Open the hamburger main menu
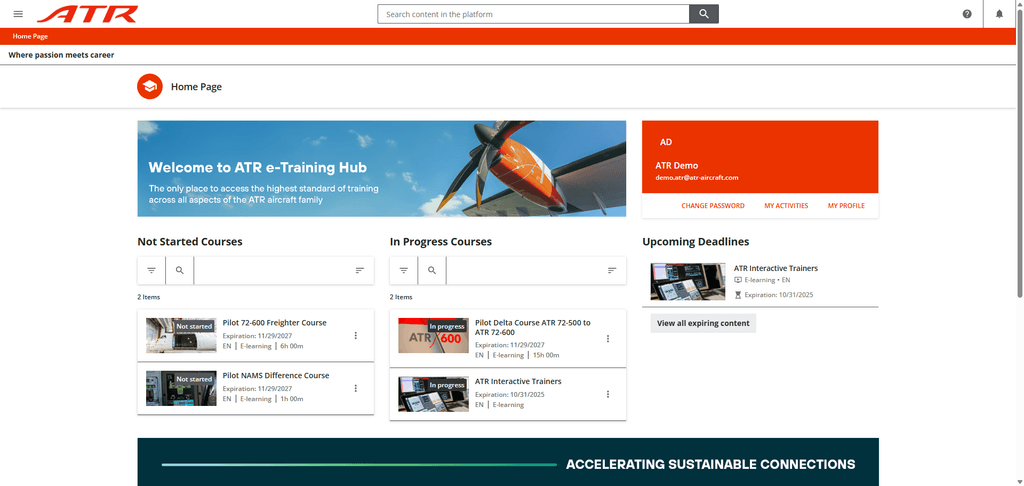 tap(18, 14)
